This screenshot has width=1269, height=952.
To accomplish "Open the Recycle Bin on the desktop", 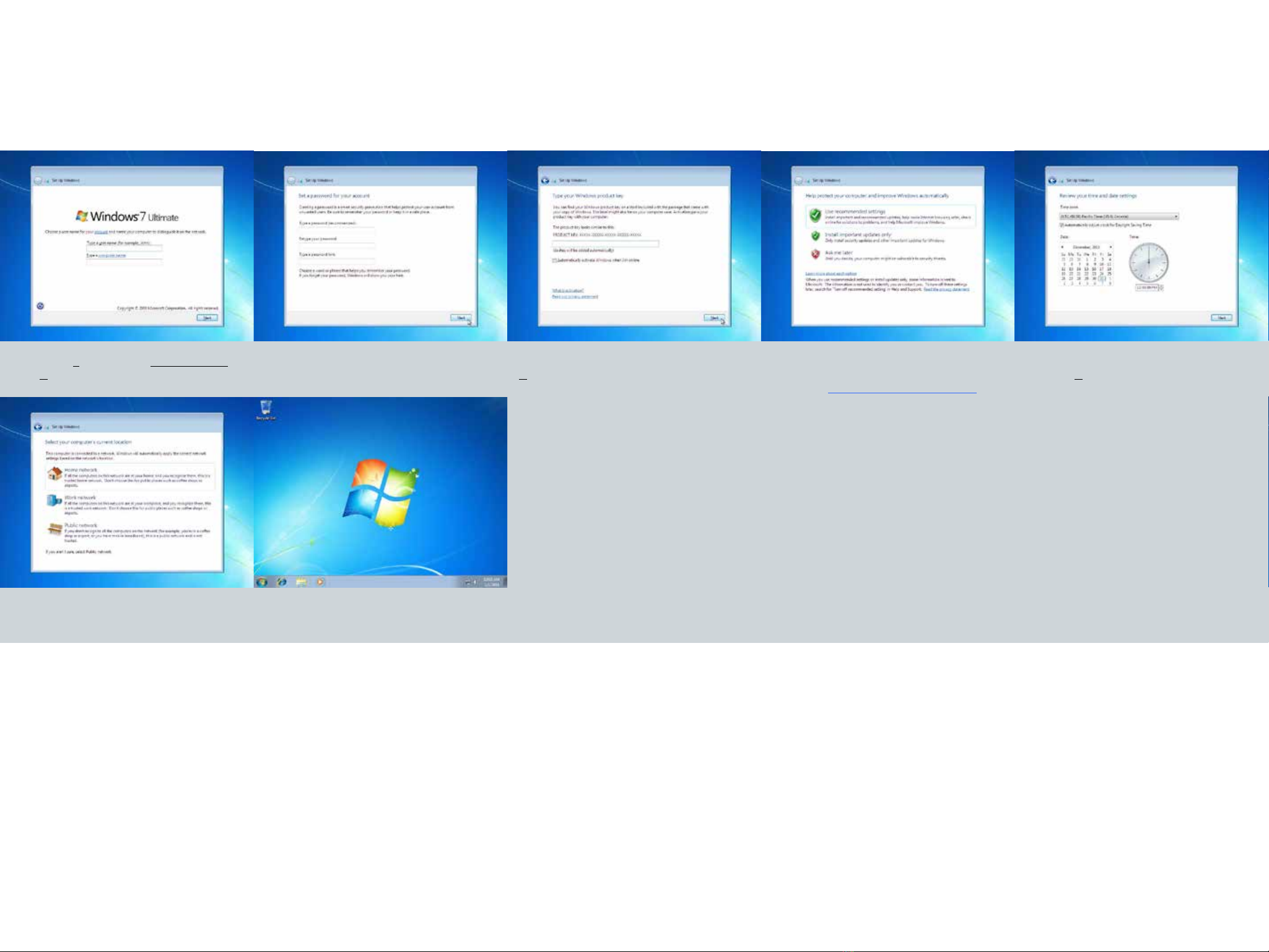I will pyautogui.click(x=266, y=409).
